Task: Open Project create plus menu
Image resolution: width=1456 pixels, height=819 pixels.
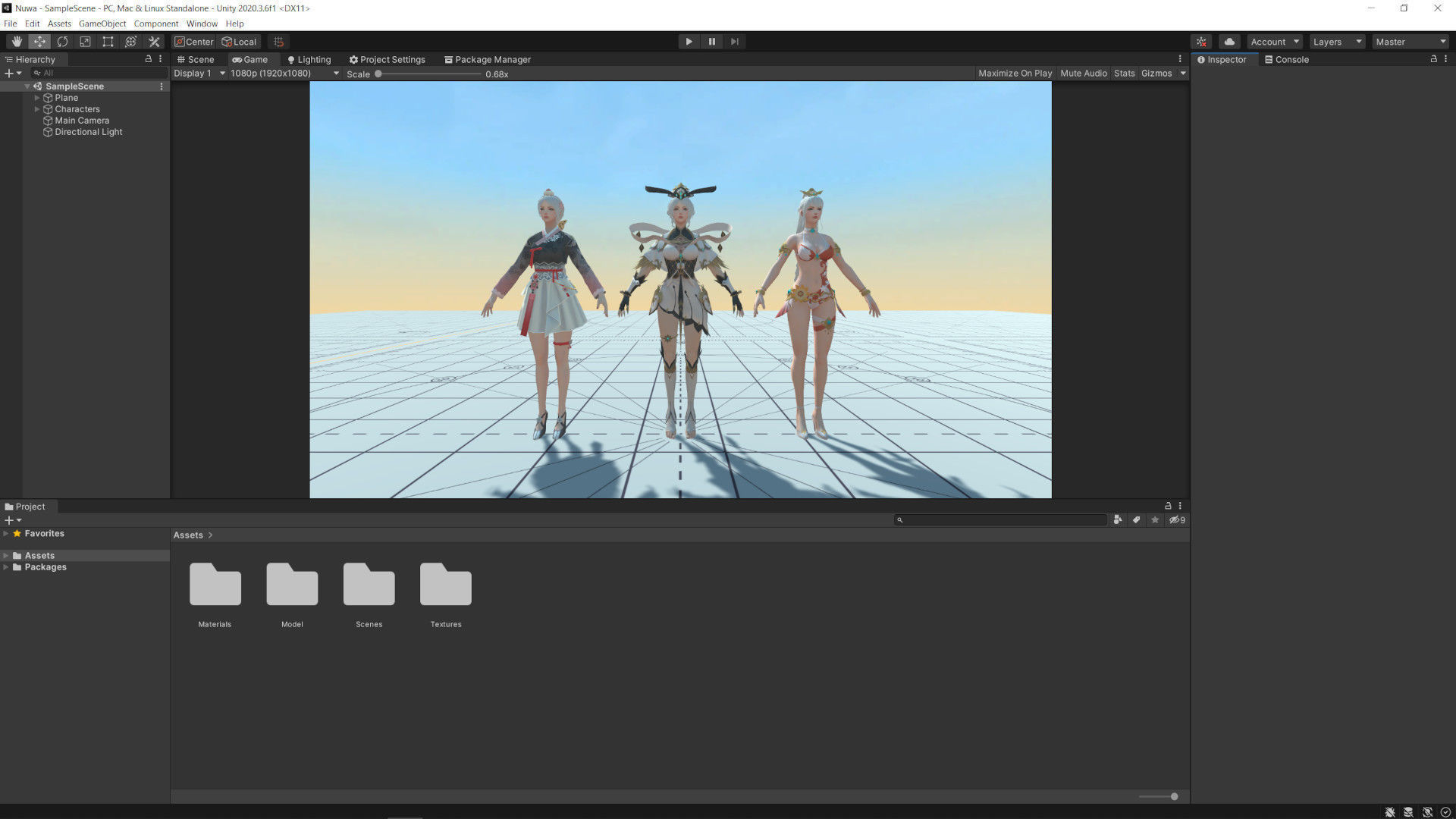Action: tap(12, 520)
